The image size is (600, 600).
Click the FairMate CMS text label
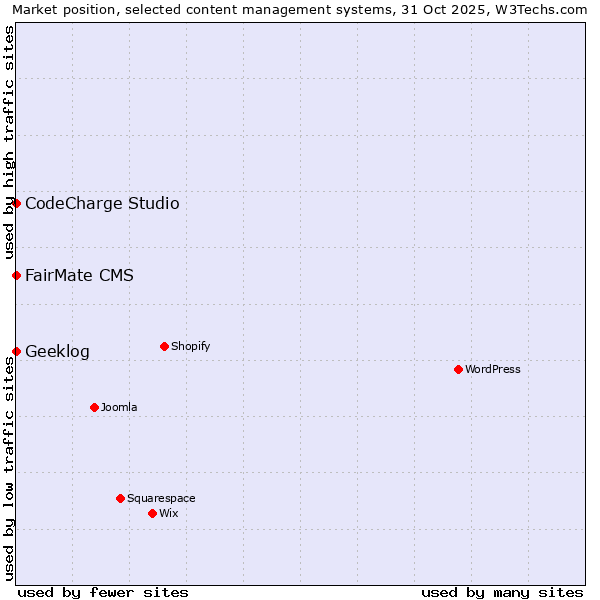79,276
